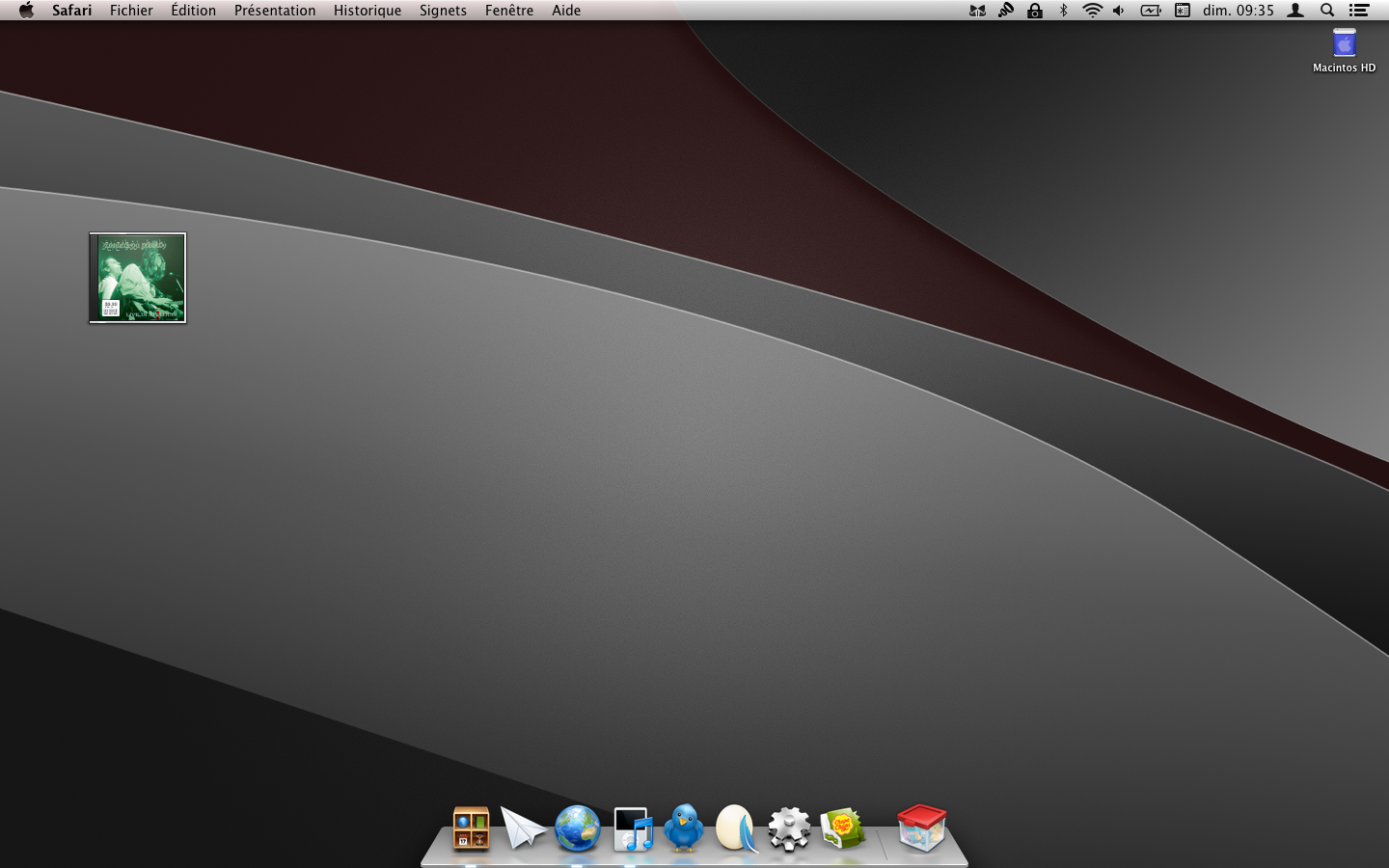Click the flashlight-shaped menu bar icon
1389x868 pixels.
click(x=1006, y=11)
